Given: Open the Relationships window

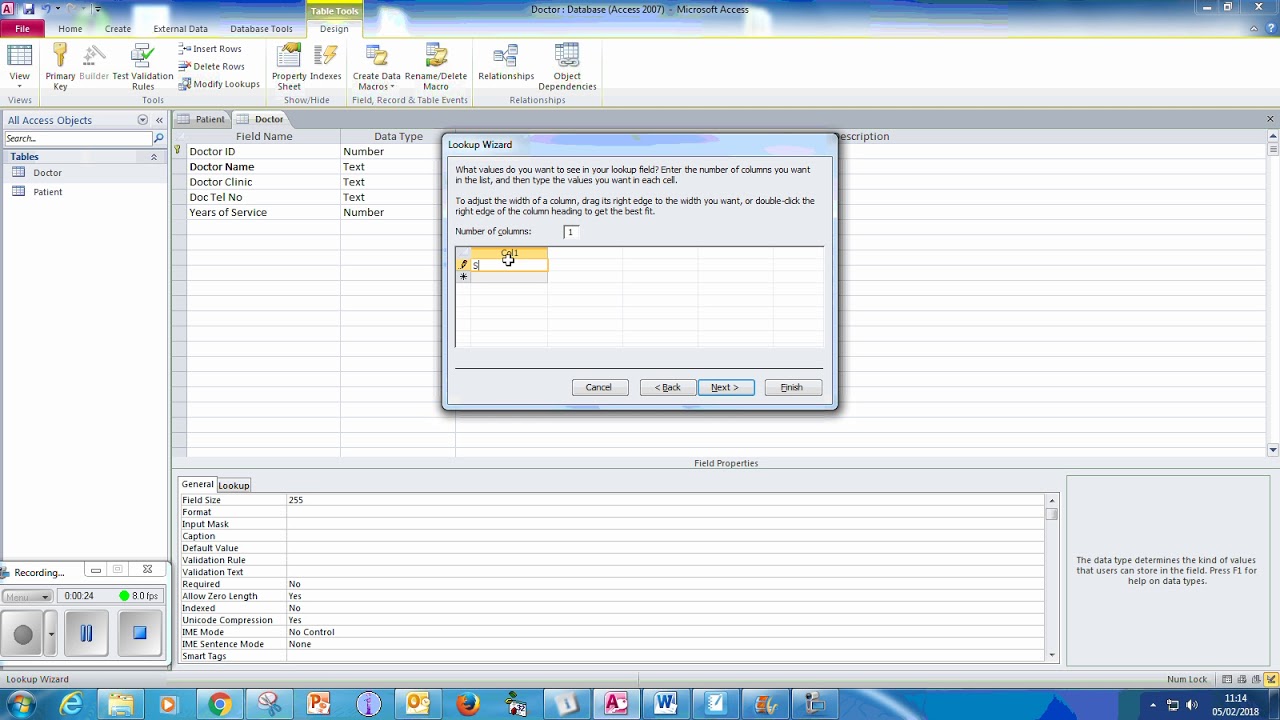Looking at the screenshot, I should point(506,62).
